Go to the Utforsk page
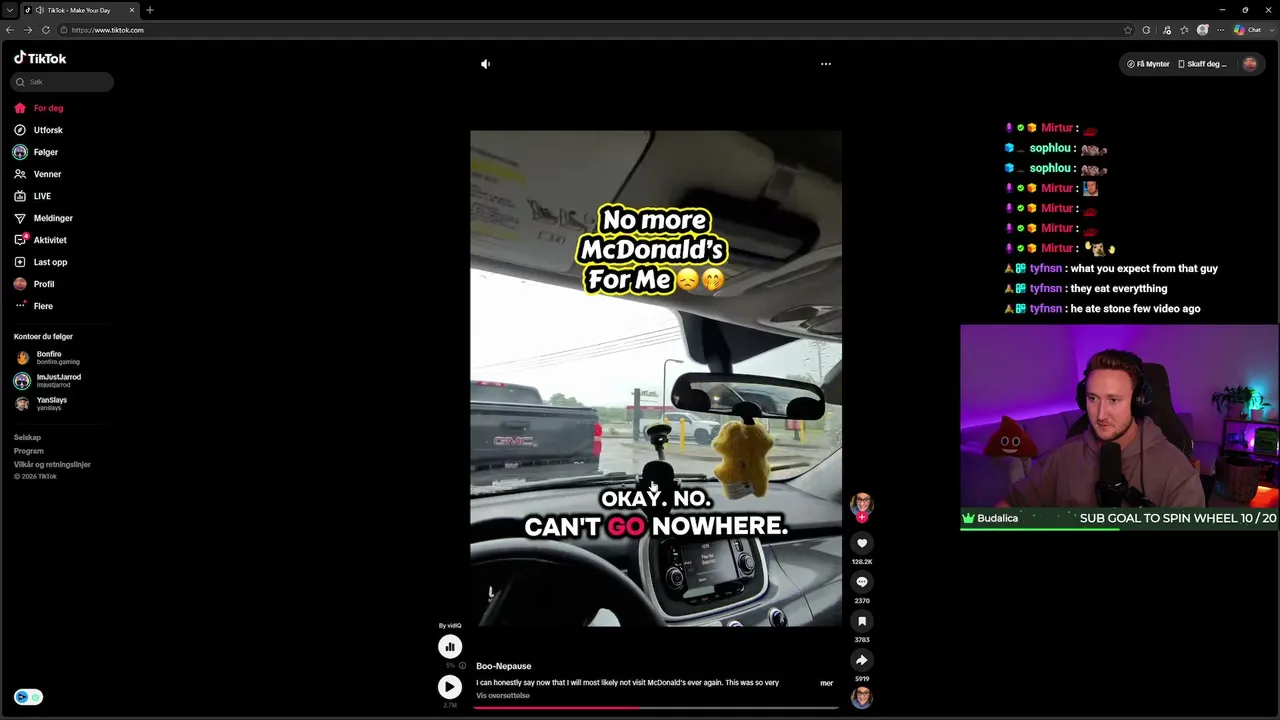This screenshot has height=720, width=1280. [x=38, y=130]
